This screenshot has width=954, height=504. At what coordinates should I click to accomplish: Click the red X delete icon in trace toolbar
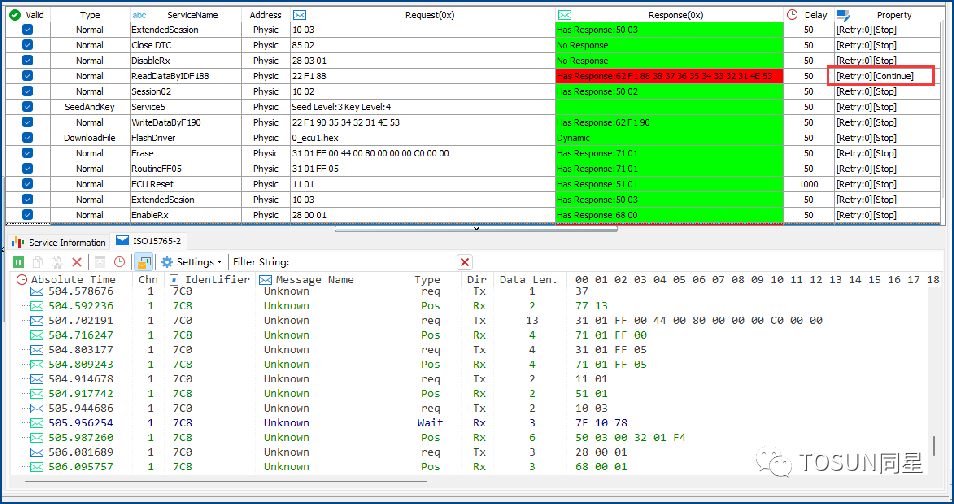(x=77, y=262)
